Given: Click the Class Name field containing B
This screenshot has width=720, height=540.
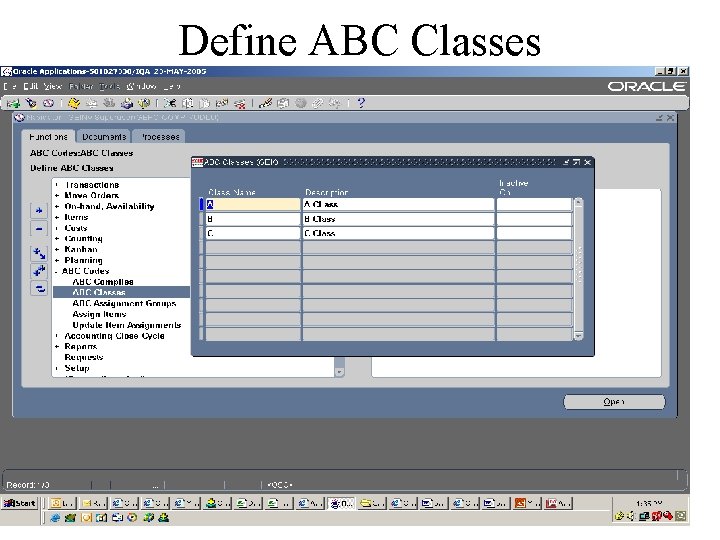Looking at the screenshot, I should [253, 219].
